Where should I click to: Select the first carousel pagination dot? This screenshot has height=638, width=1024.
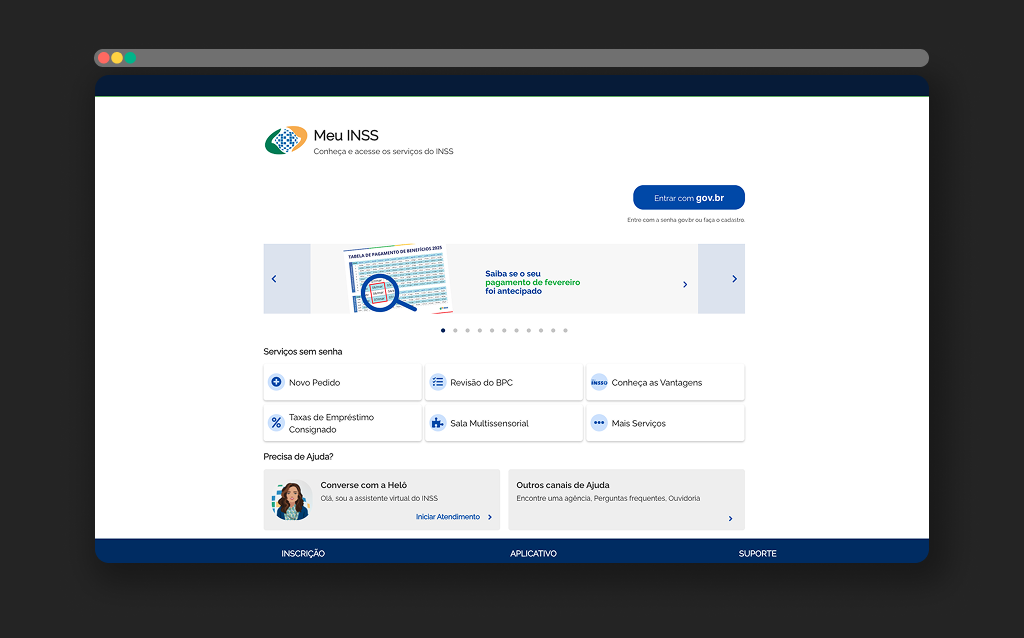[x=443, y=330]
